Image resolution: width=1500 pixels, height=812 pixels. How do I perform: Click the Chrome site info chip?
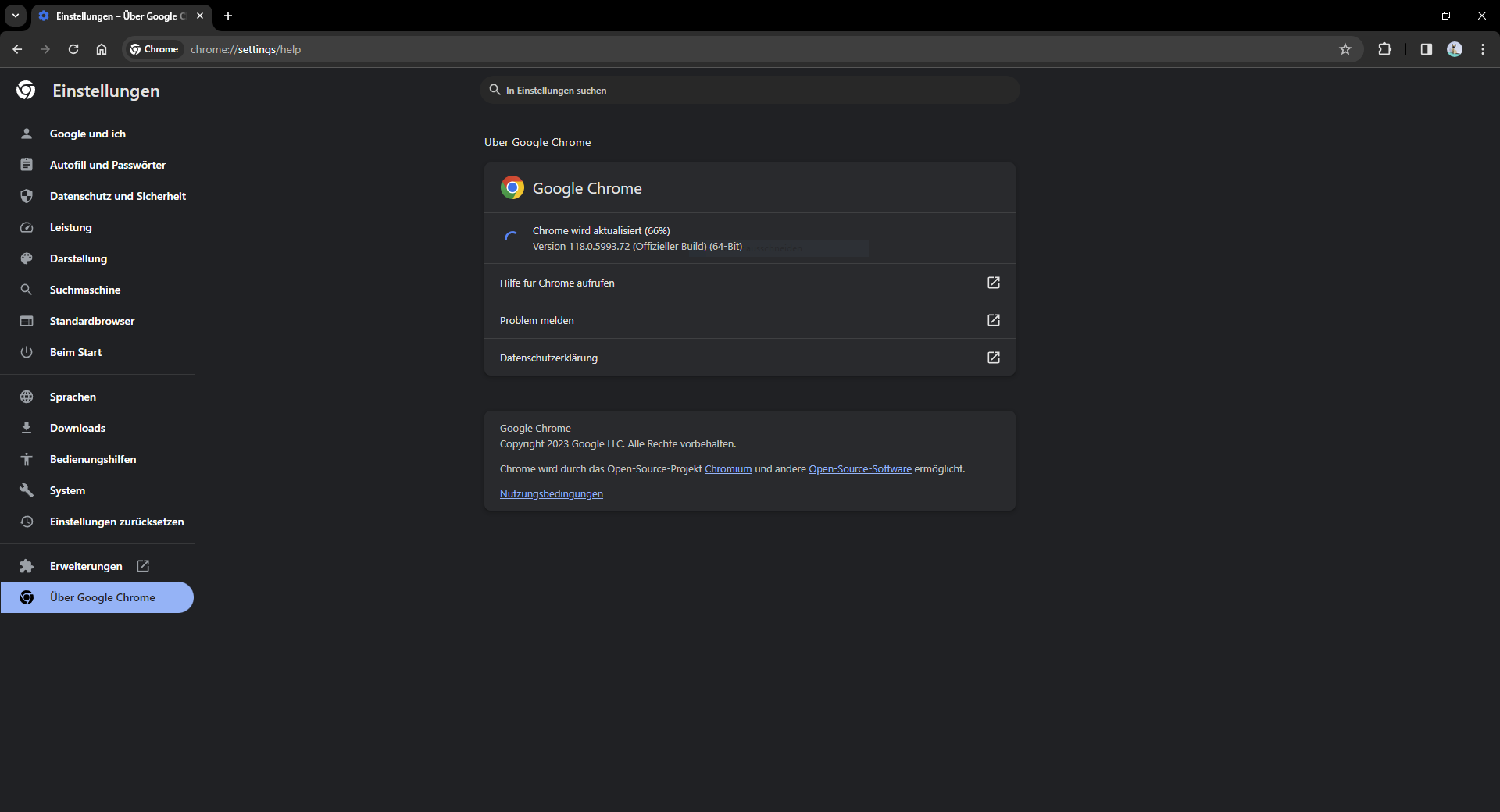pyautogui.click(x=154, y=49)
